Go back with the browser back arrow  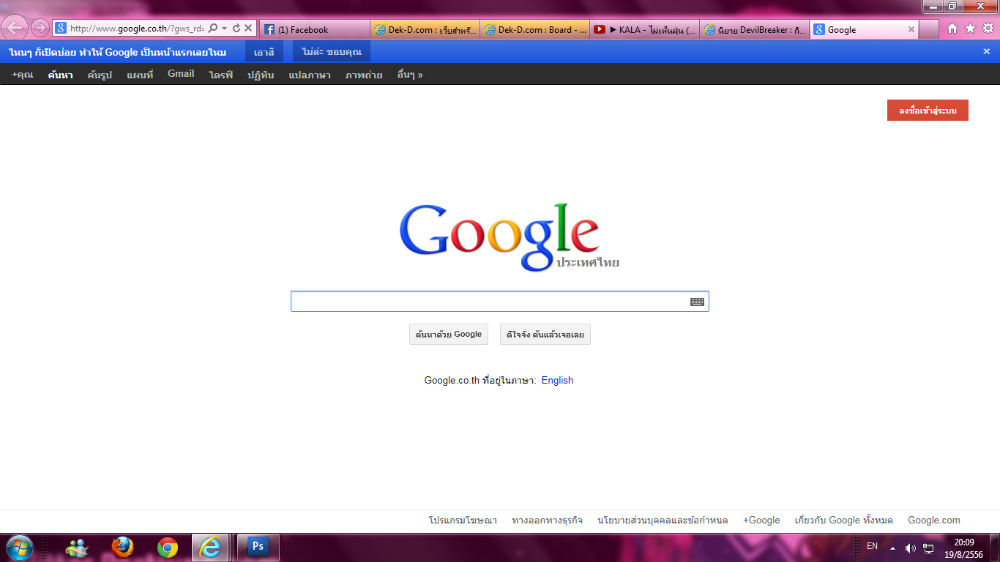coord(15,28)
